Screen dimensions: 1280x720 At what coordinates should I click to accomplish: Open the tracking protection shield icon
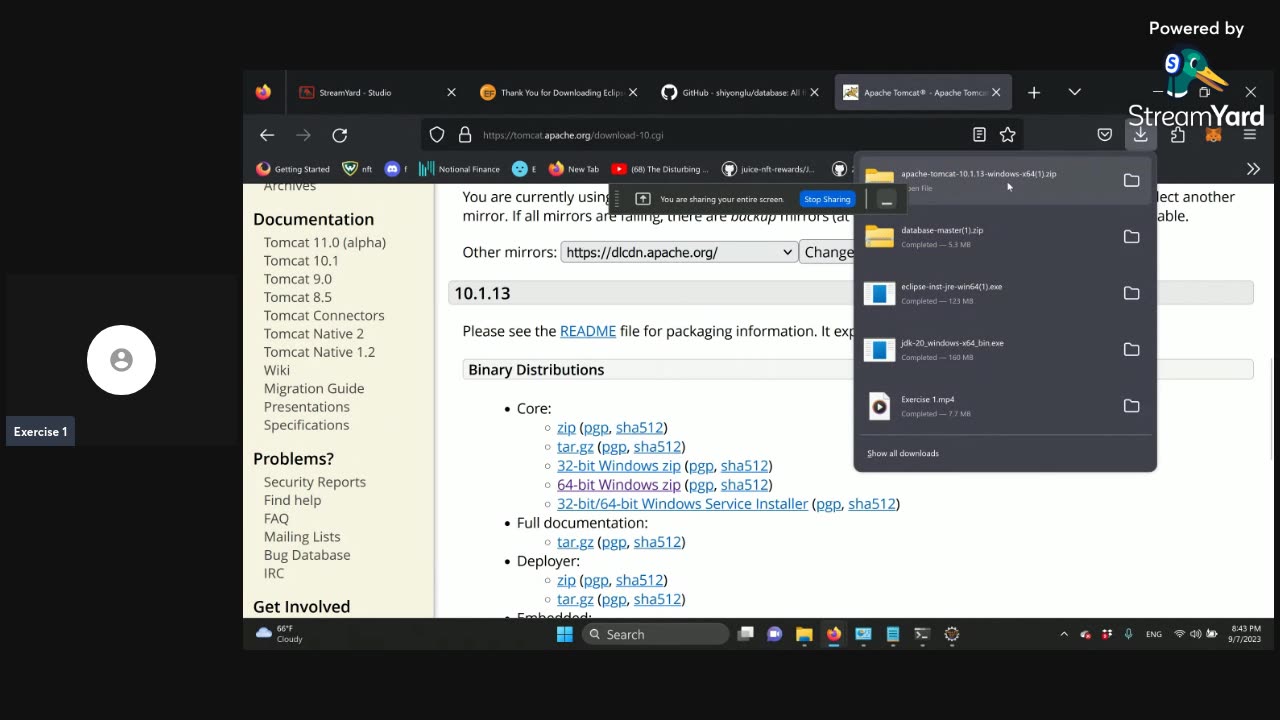click(437, 135)
